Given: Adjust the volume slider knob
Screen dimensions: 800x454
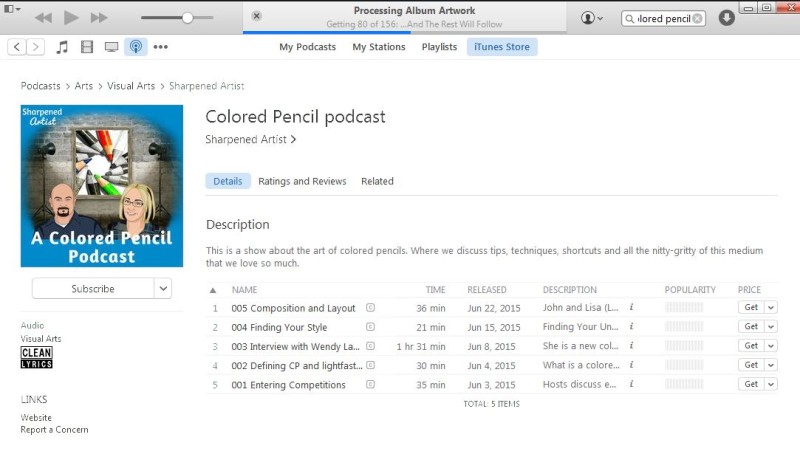Looking at the screenshot, I should [187, 18].
